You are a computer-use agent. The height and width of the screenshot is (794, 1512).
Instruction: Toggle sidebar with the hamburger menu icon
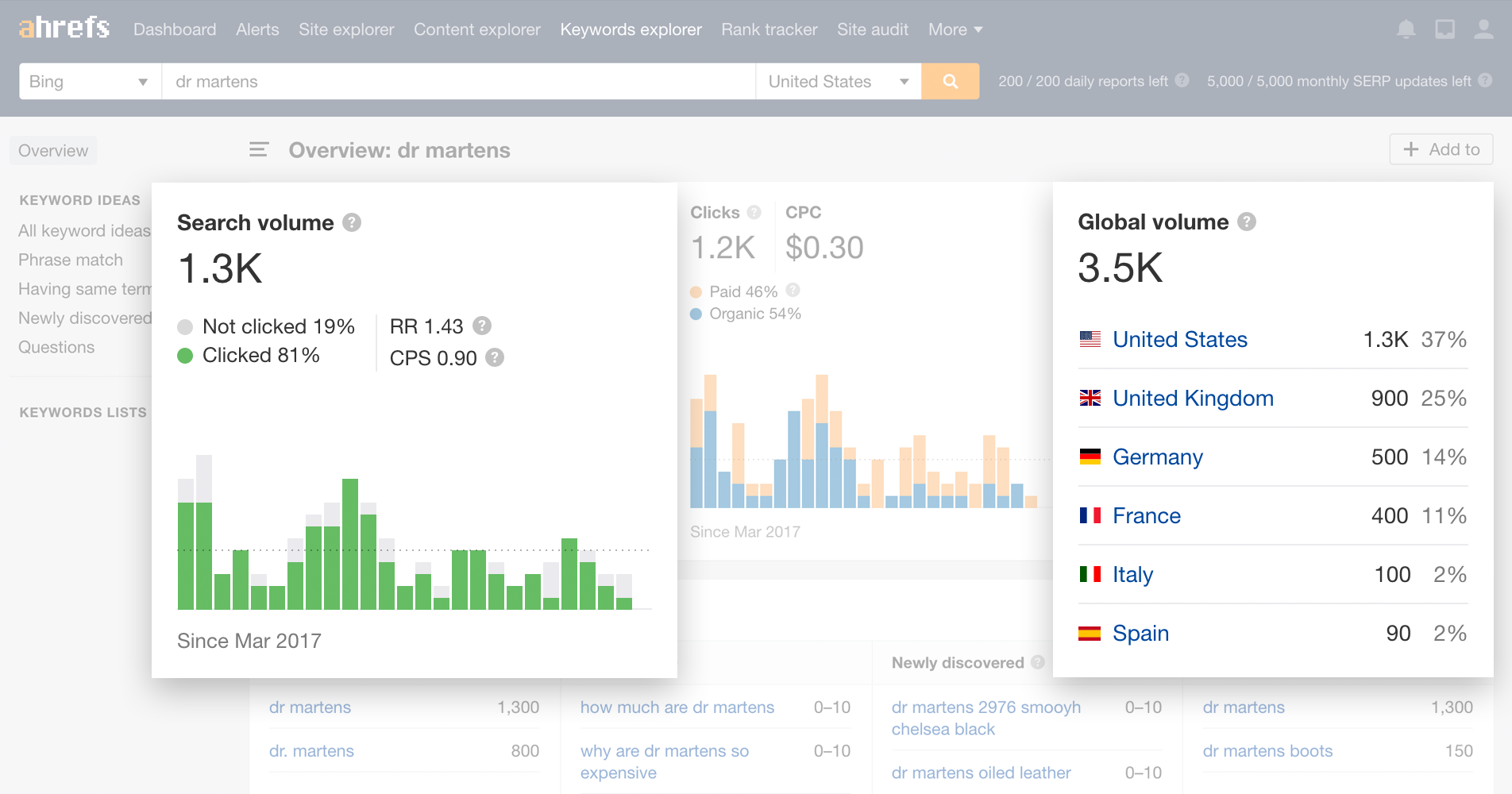click(259, 149)
